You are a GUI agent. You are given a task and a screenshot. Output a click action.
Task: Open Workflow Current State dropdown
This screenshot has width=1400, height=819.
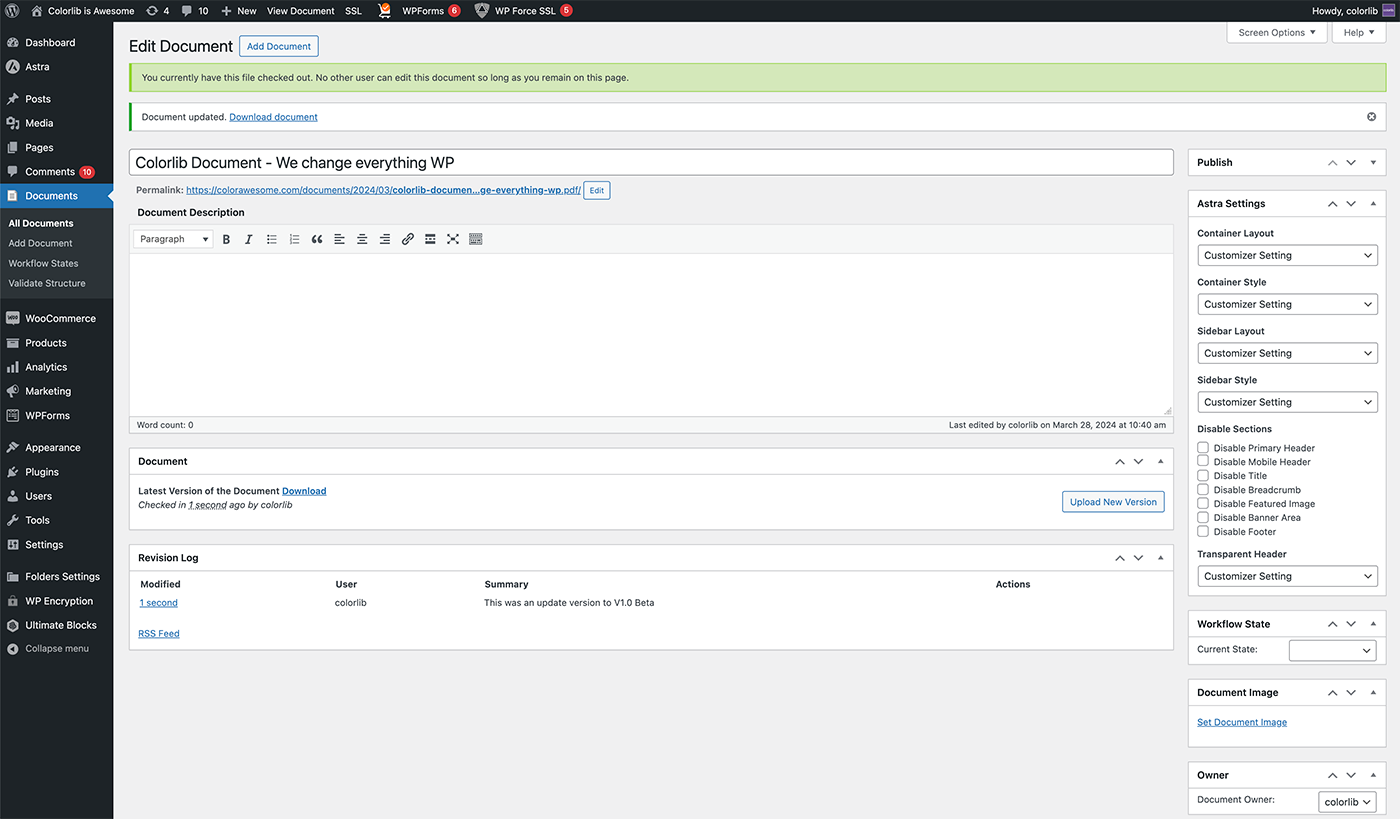[1332, 650]
